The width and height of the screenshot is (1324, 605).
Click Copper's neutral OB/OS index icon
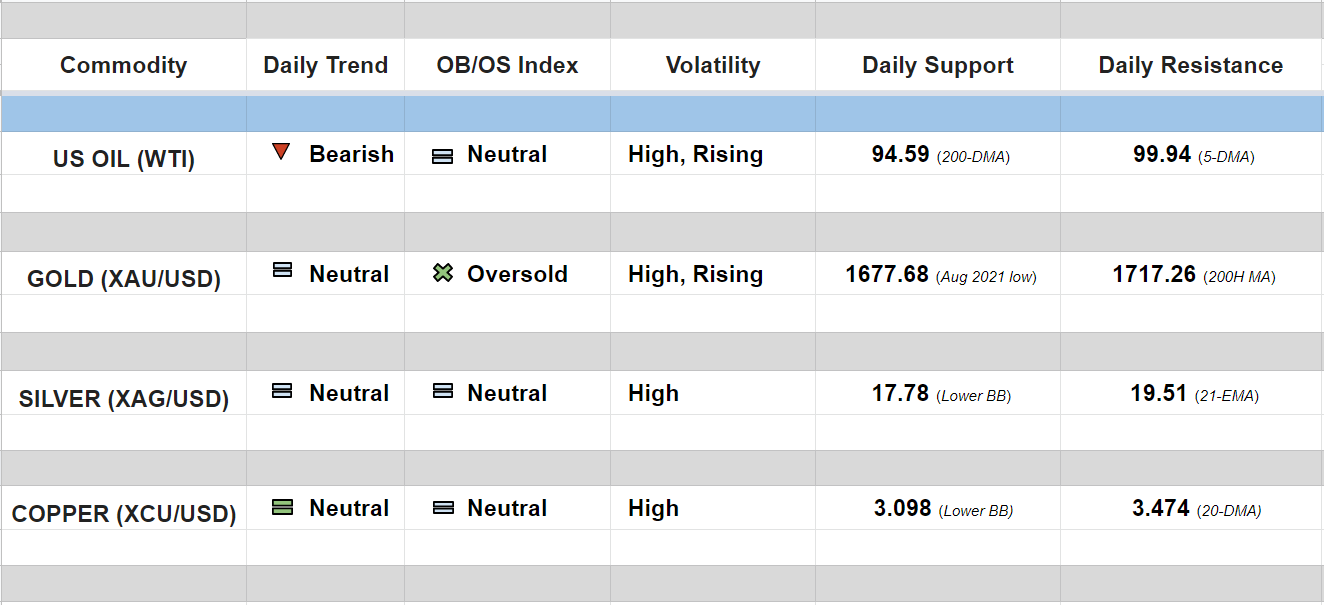(x=442, y=508)
